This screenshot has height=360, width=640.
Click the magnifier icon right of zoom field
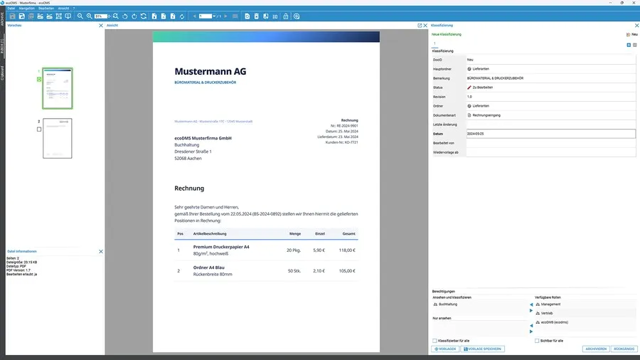[116, 16]
